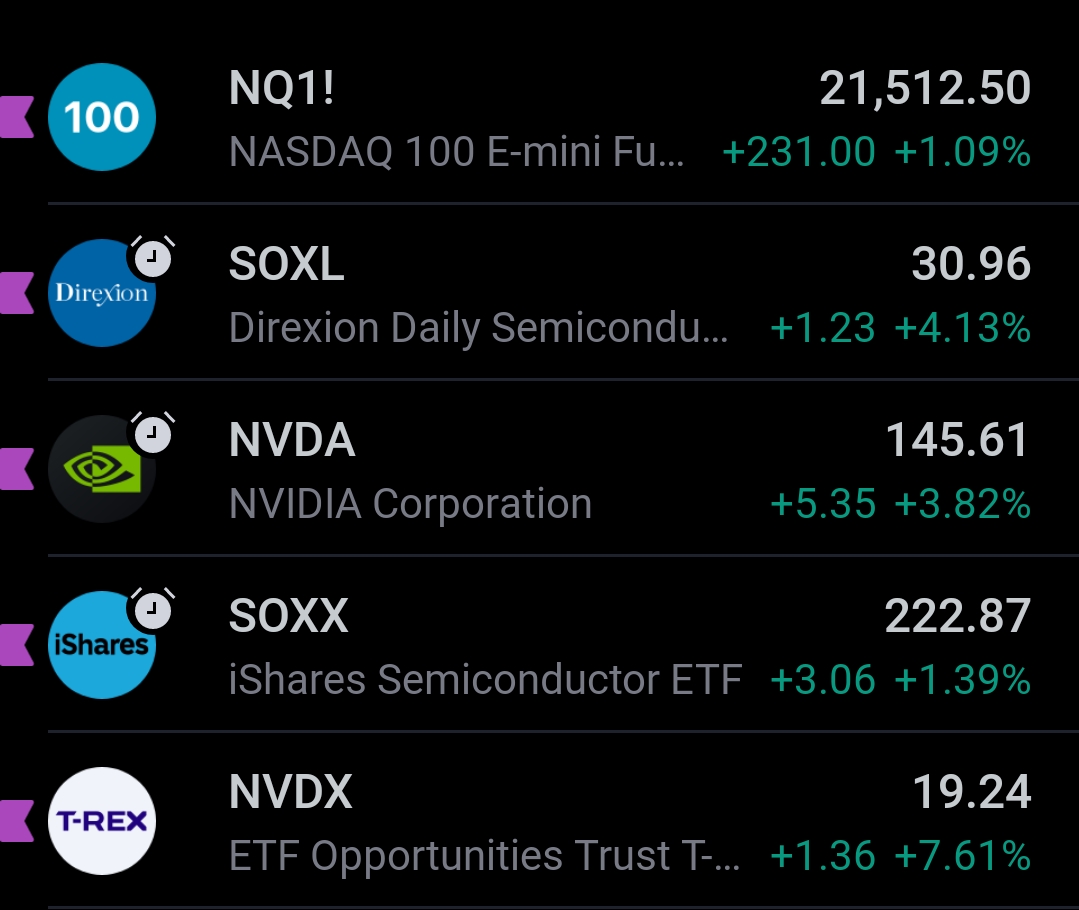Tap the NASDAQ 100 round logo icon
The width and height of the screenshot is (1079, 910).
102,117
